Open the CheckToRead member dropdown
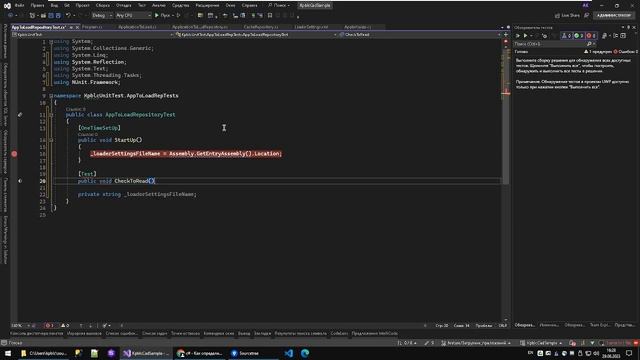The height and width of the screenshot is (360, 640). click(x=420, y=35)
